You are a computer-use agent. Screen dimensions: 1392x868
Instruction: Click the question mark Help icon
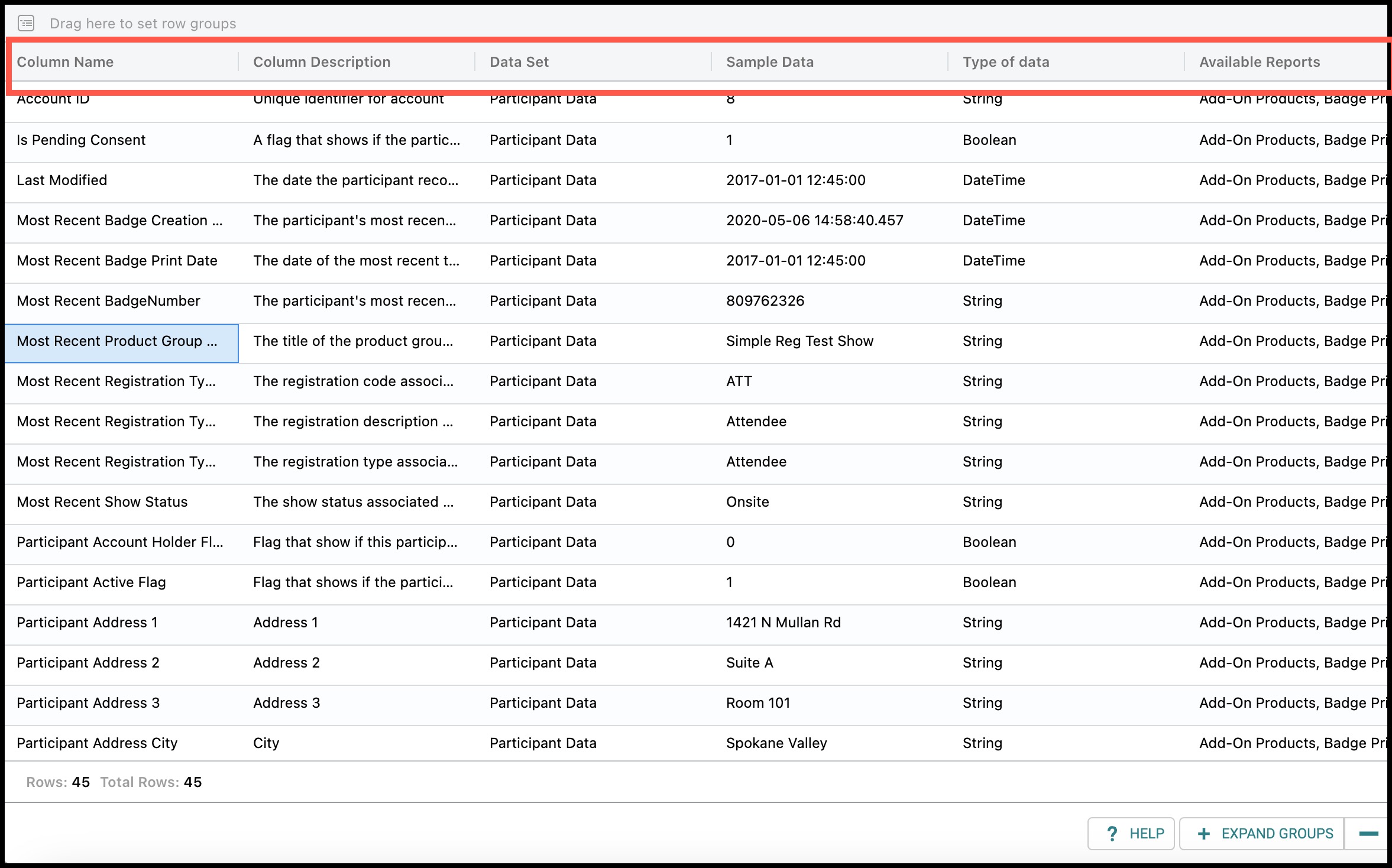point(1112,834)
